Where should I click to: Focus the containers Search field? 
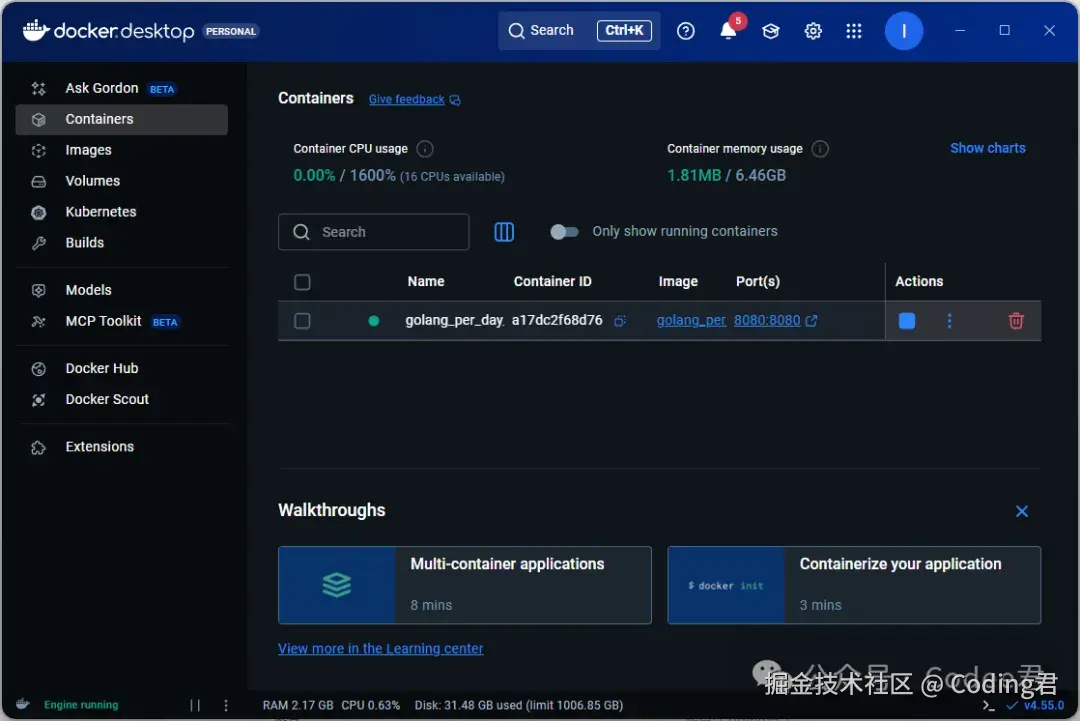[x=373, y=232]
